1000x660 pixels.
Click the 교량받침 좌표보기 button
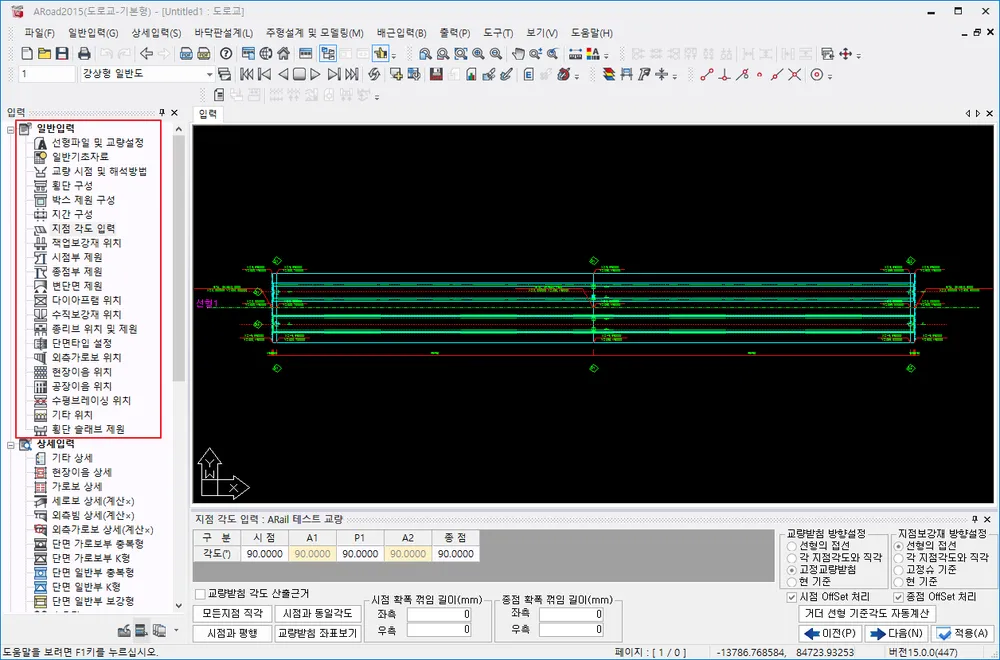(x=318, y=633)
